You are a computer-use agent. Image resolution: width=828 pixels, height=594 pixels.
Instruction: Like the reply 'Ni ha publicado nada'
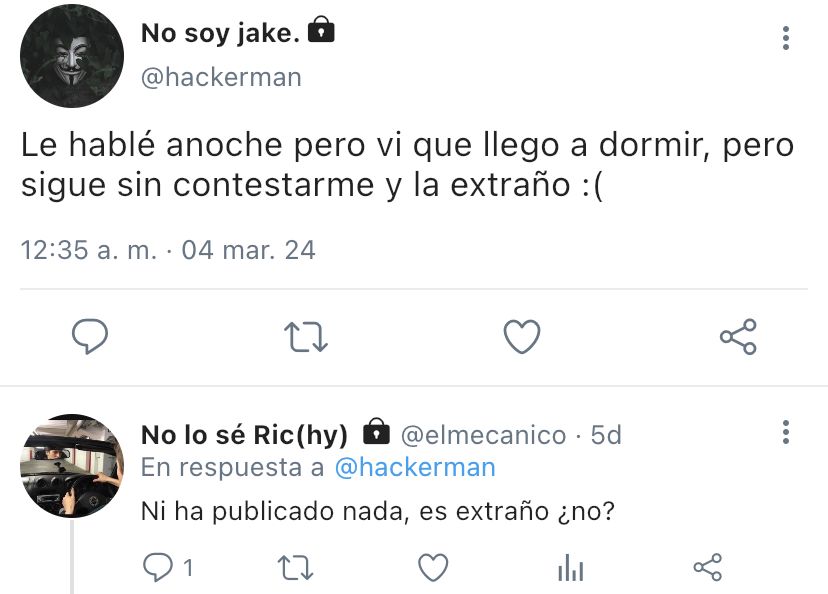(x=433, y=568)
